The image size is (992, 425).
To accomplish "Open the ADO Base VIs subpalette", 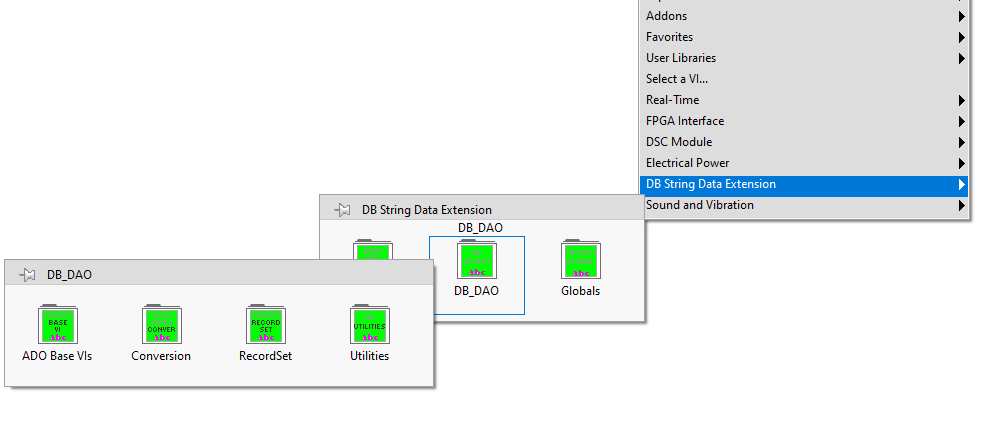I will 58,324.
